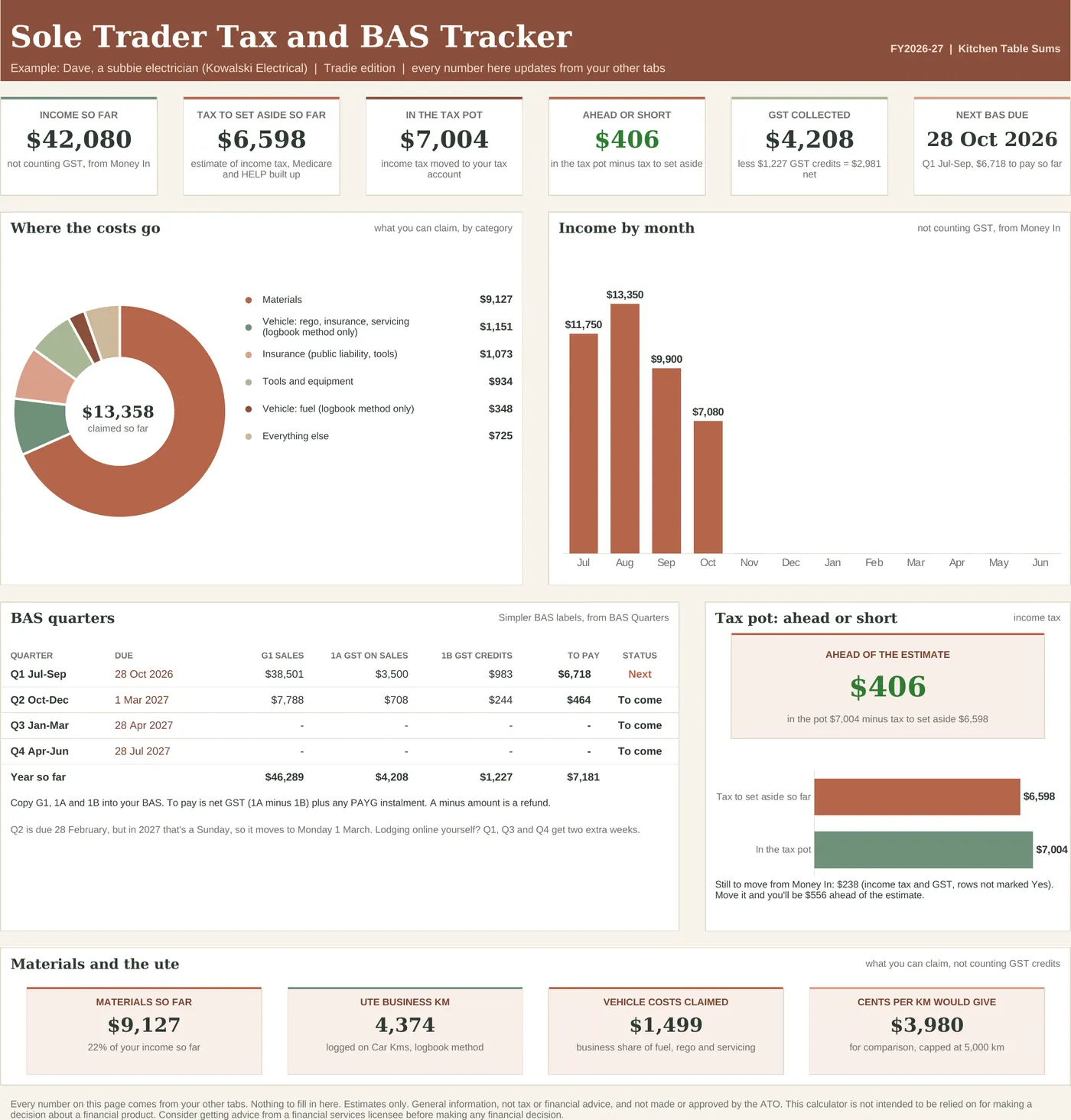The height and width of the screenshot is (1120, 1071).
Task: Click the $6,598 tax to set aside card value
Action: pyautogui.click(x=262, y=139)
